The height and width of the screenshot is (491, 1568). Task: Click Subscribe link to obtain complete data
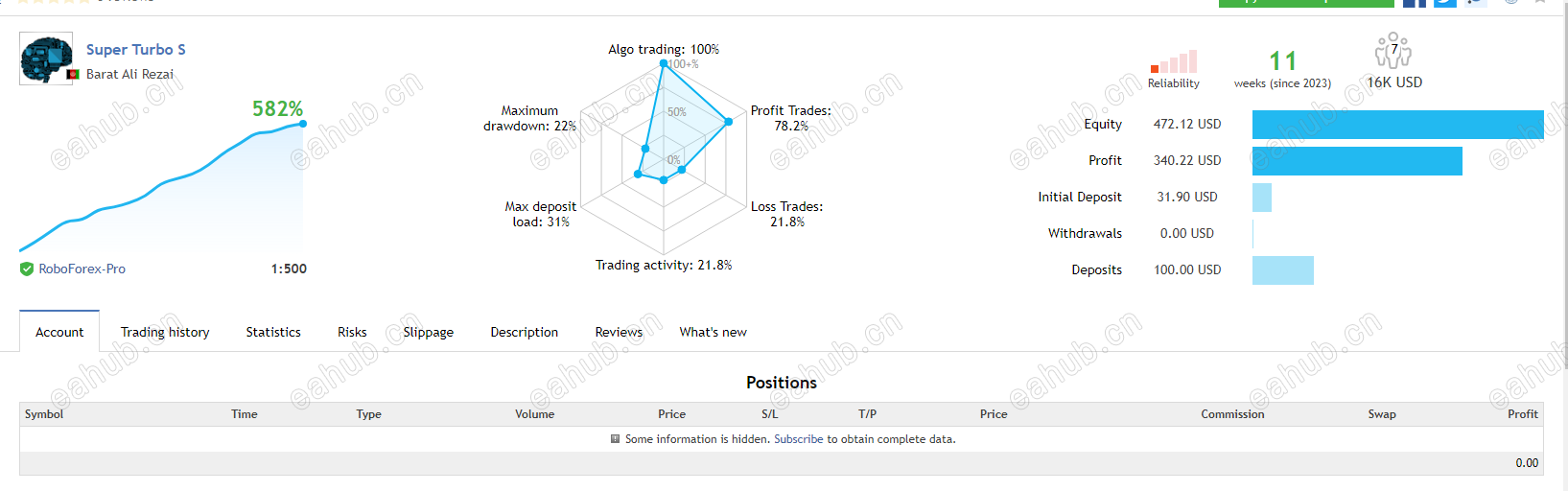[799, 439]
